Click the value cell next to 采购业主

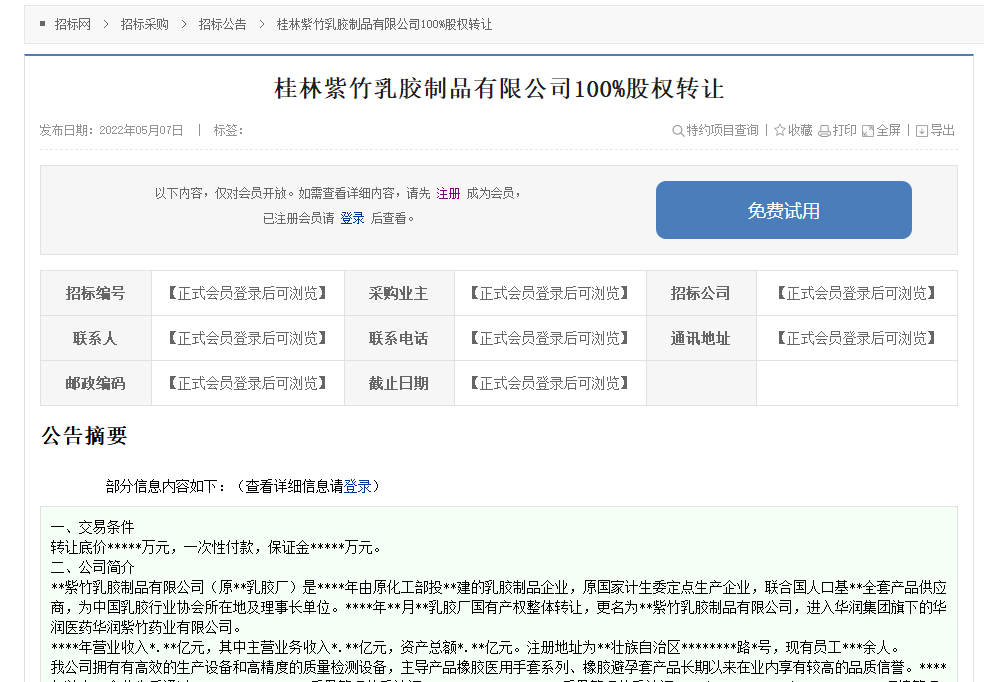[x=550, y=293]
